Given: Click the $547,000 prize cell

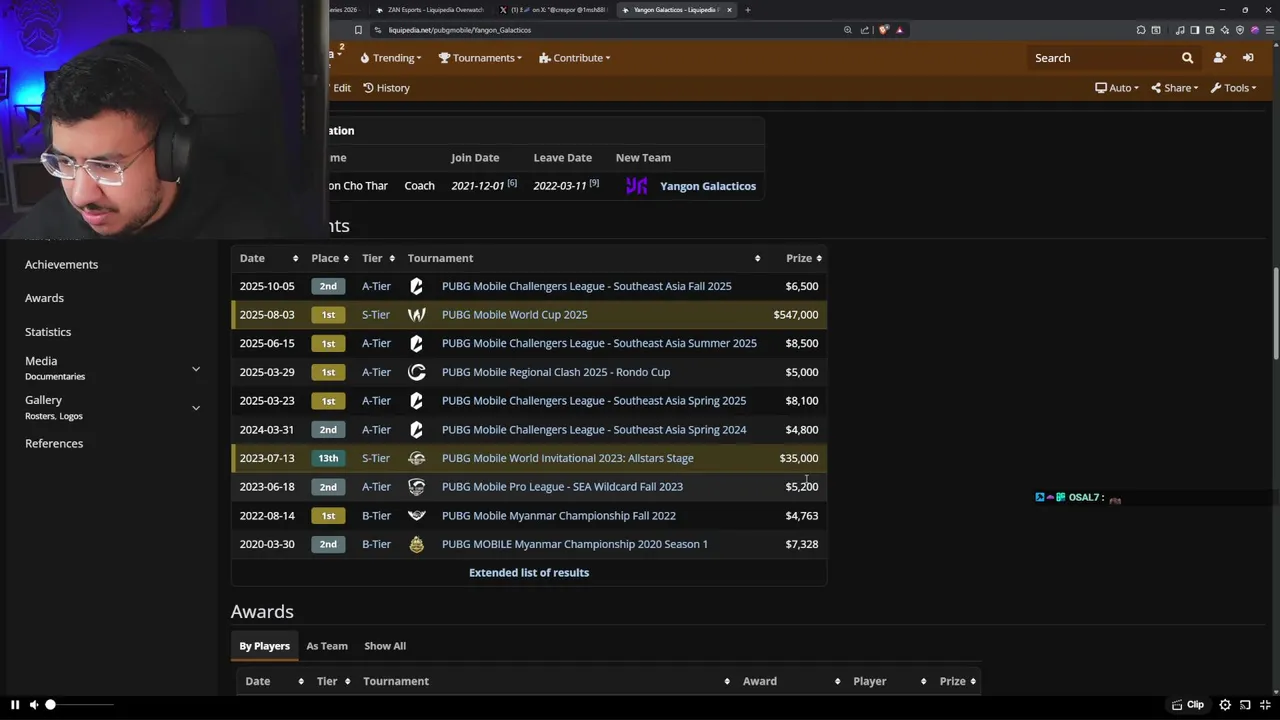Looking at the screenshot, I should tap(795, 315).
